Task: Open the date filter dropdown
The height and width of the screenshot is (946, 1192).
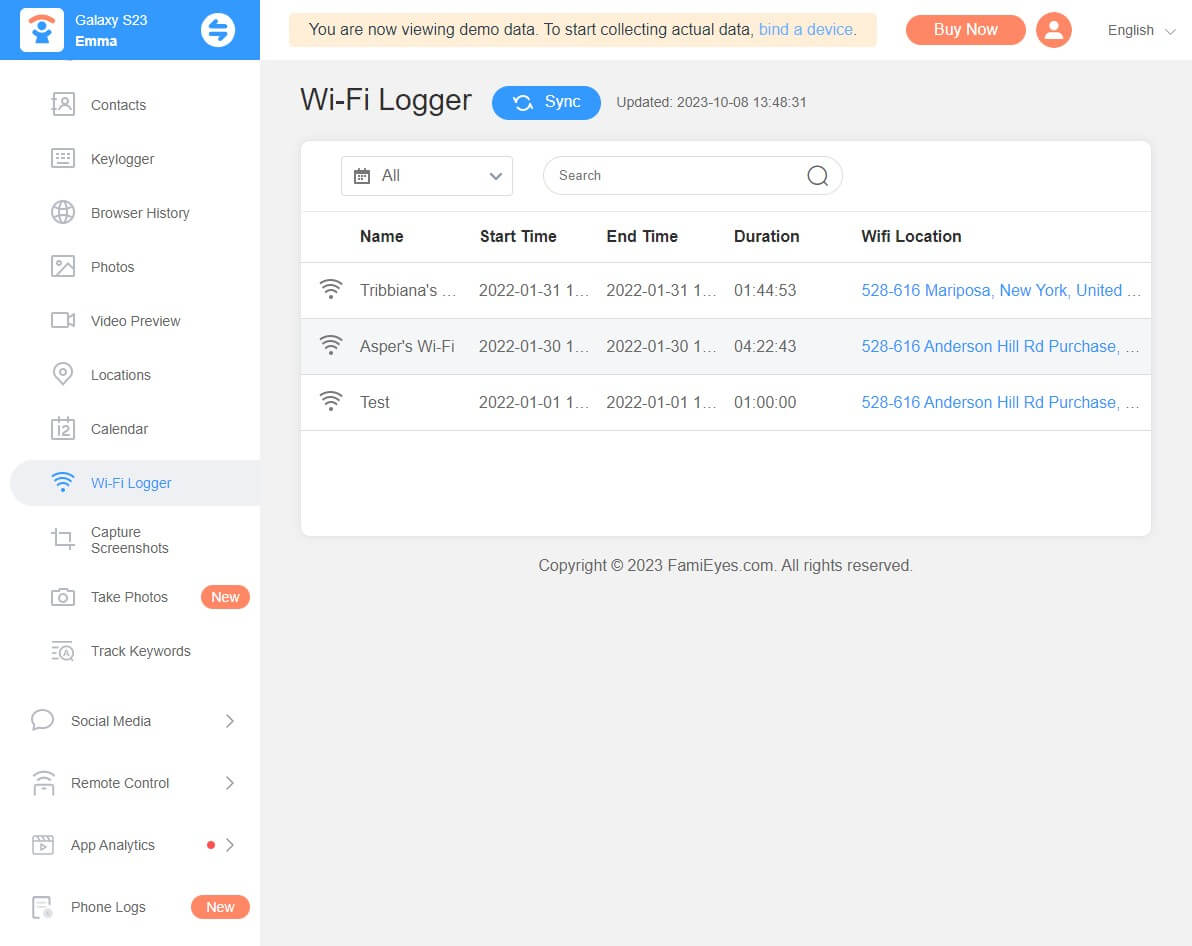Action: 427,175
